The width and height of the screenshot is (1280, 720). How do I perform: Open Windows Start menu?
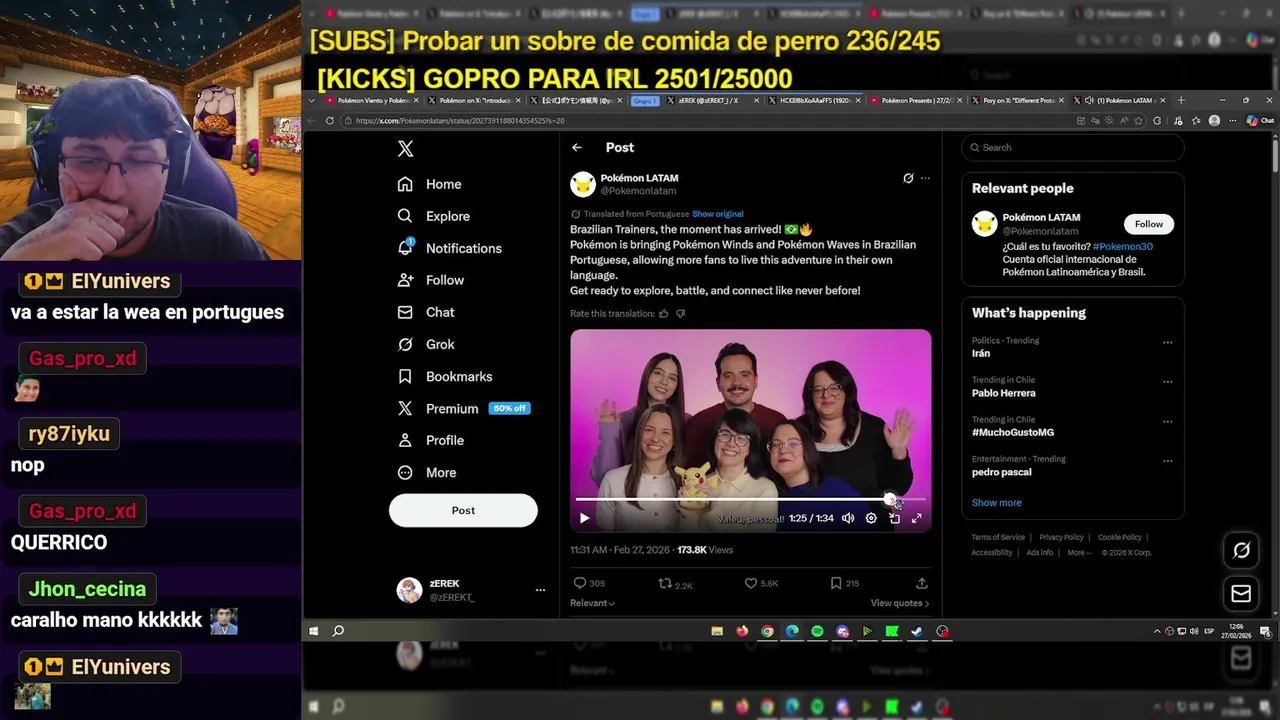pos(314,631)
